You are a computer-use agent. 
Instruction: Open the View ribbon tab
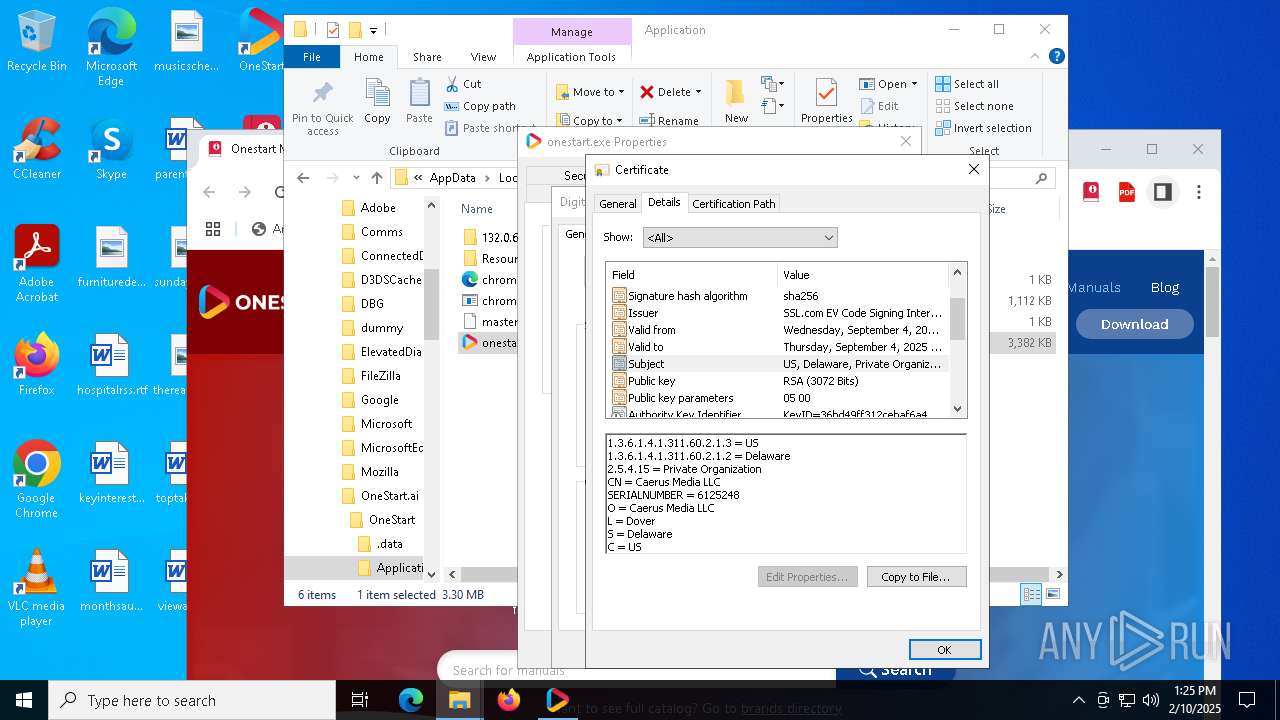point(483,57)
